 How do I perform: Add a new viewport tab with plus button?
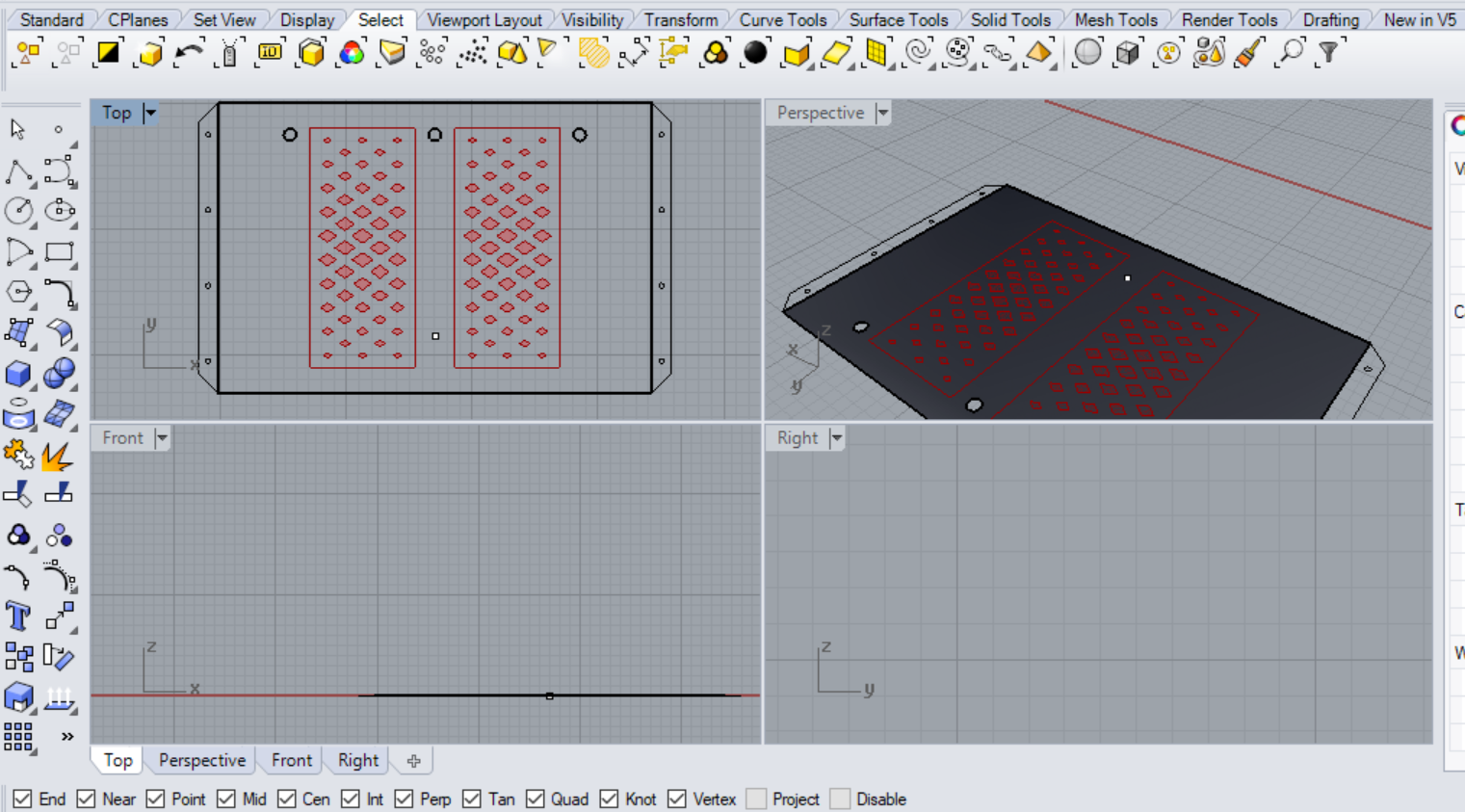[x=414, y=761]
